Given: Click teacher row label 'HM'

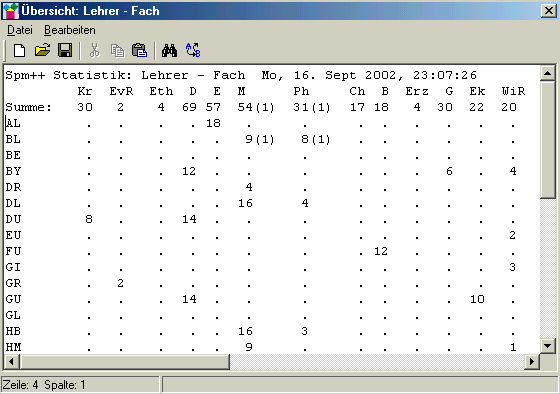Looking at the screenshot, I should click(13, 347).
